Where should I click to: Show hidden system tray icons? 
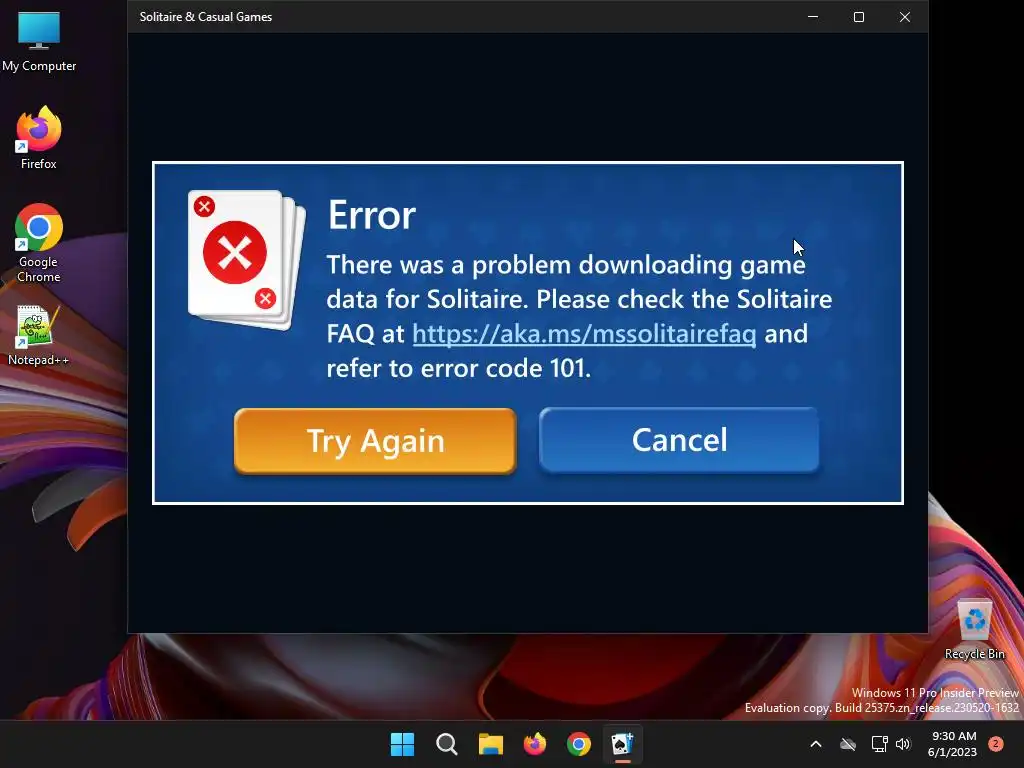pyautogui.click(x=816, y=744)
